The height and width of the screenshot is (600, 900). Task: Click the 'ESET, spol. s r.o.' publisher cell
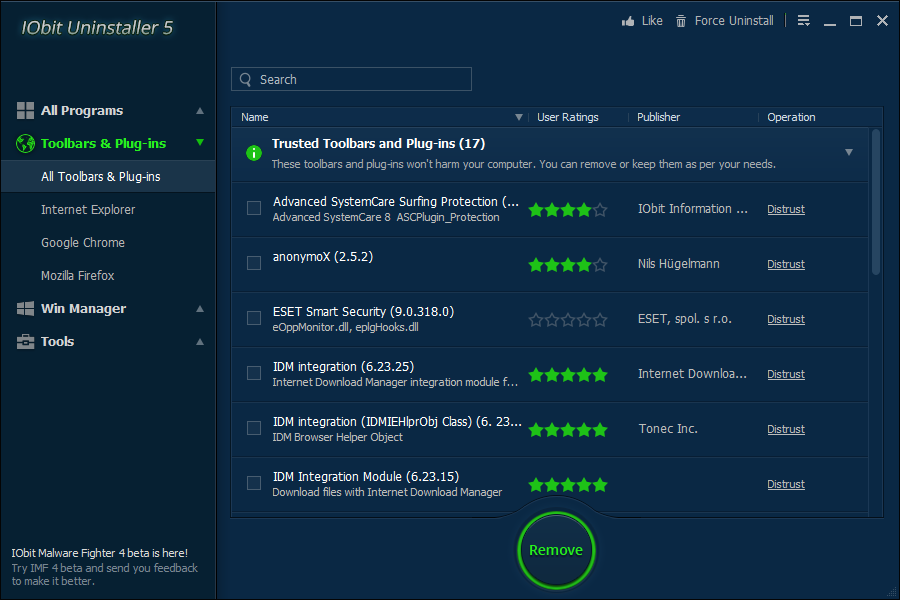click(x=685, y=319)
